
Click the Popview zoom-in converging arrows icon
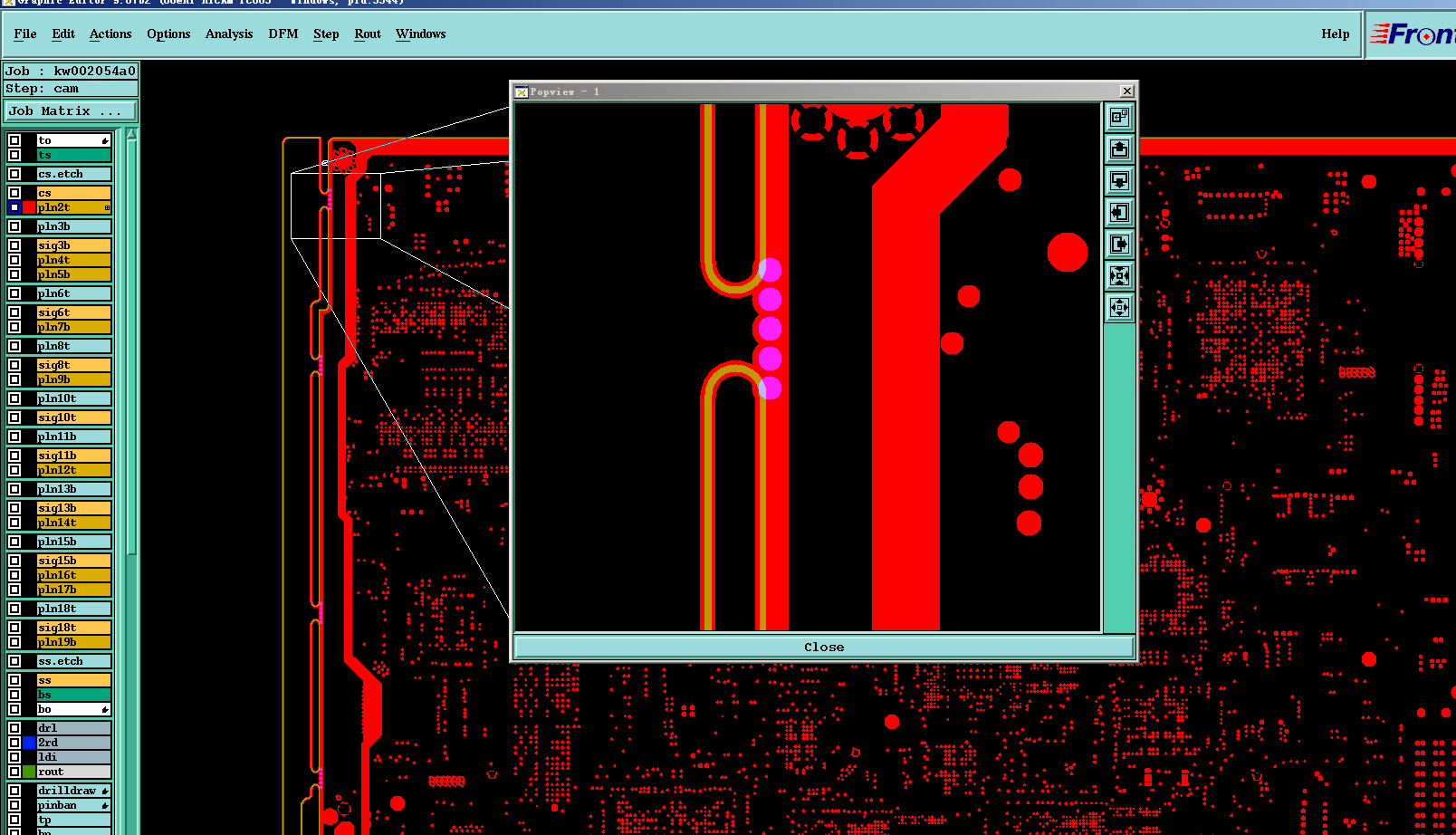coord(1120,275)
